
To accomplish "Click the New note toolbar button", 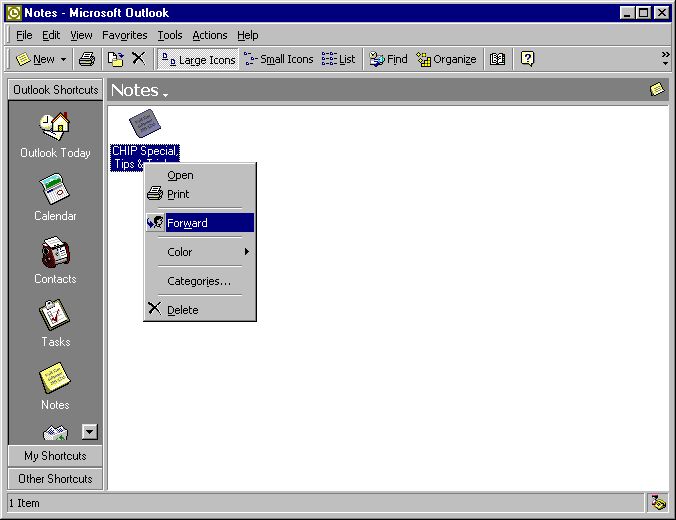I will coord(35,59).
